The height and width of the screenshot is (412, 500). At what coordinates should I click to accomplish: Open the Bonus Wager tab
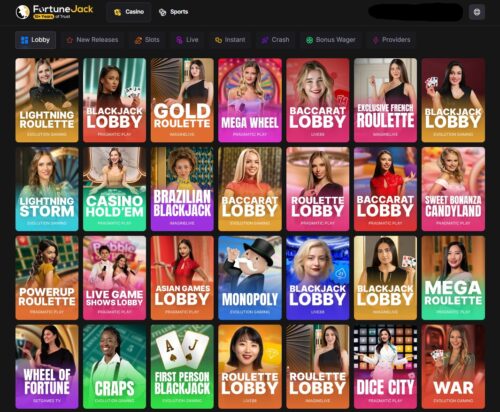331,40
